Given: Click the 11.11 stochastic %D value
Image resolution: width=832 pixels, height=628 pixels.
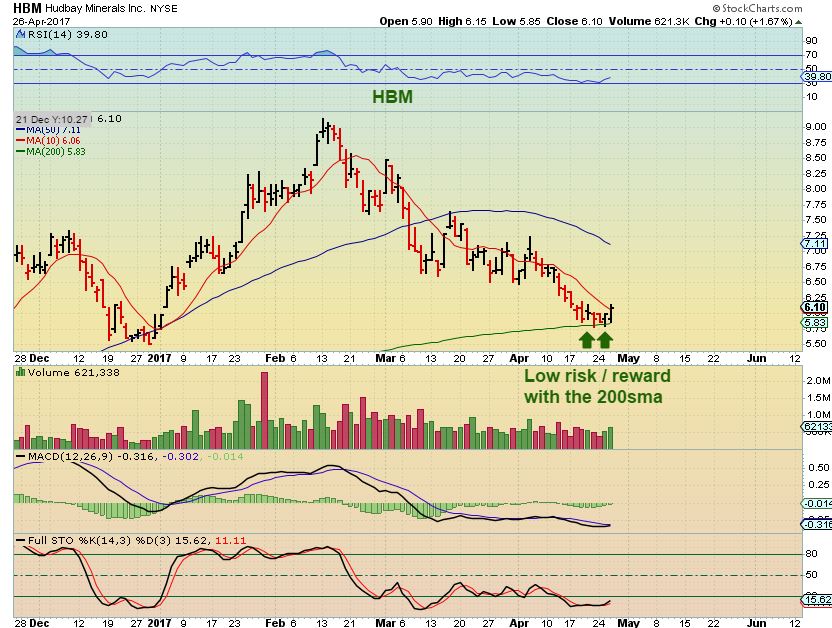Looking at the screenshot, I should pyautogui.click(x=231, y=540).
